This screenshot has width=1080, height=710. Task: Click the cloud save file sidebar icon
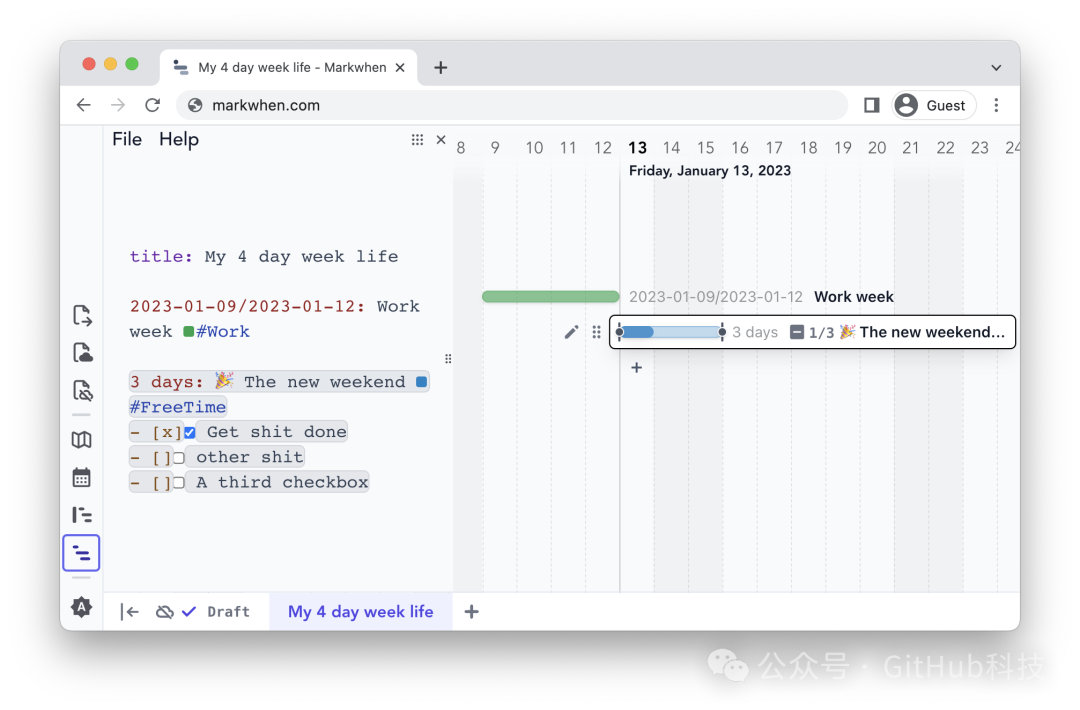(82, 353)
